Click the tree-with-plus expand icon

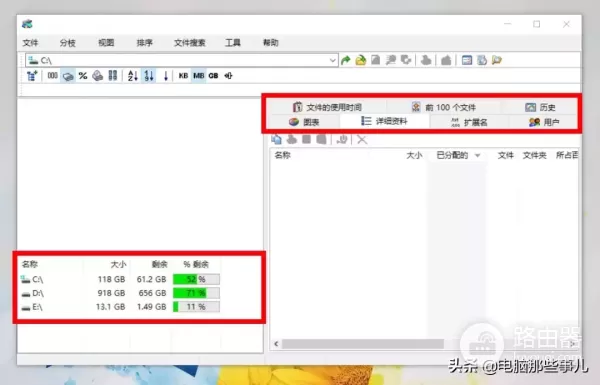click(x=32, y=76)
